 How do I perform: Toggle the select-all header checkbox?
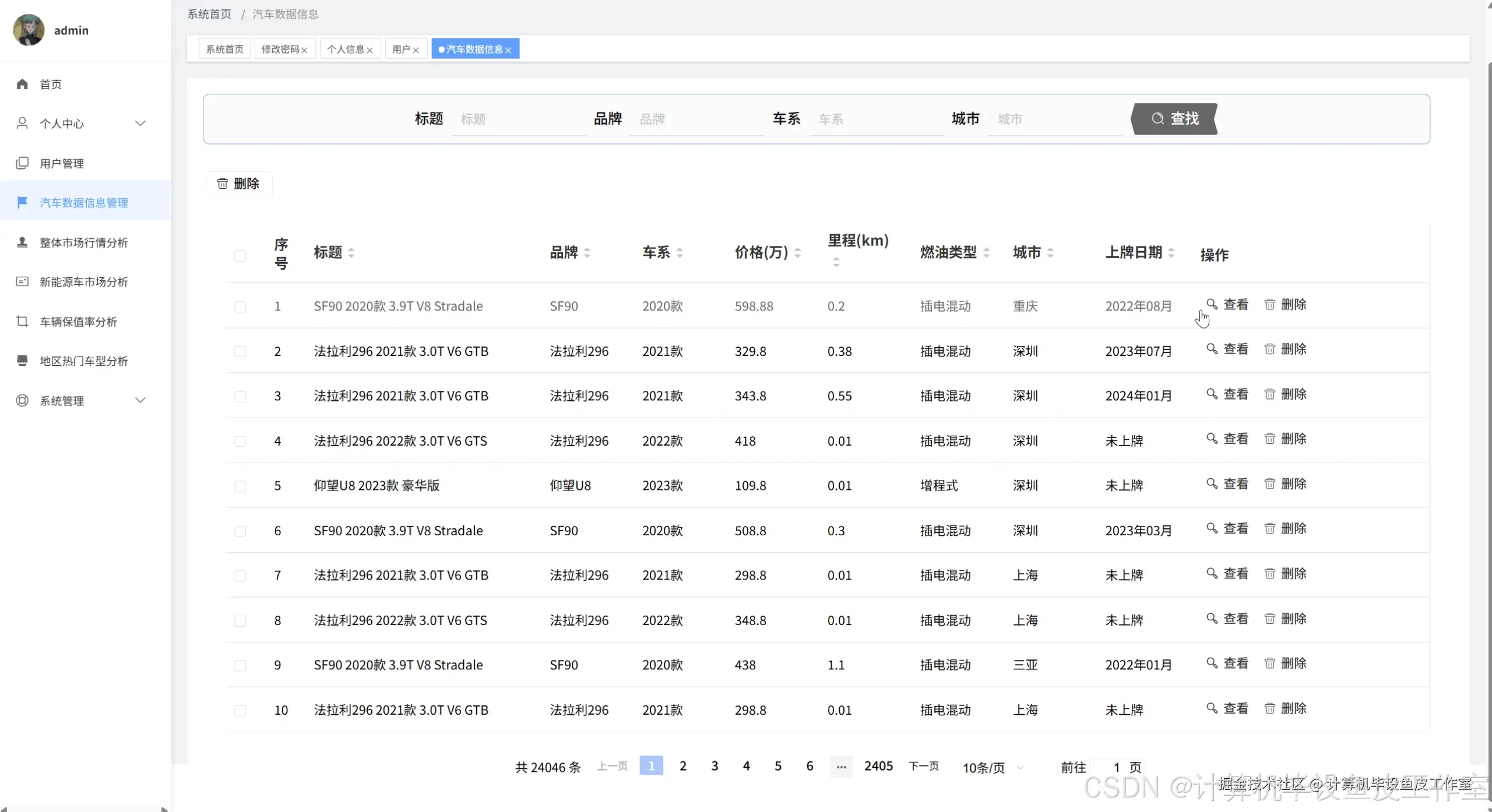pos(240,256)
